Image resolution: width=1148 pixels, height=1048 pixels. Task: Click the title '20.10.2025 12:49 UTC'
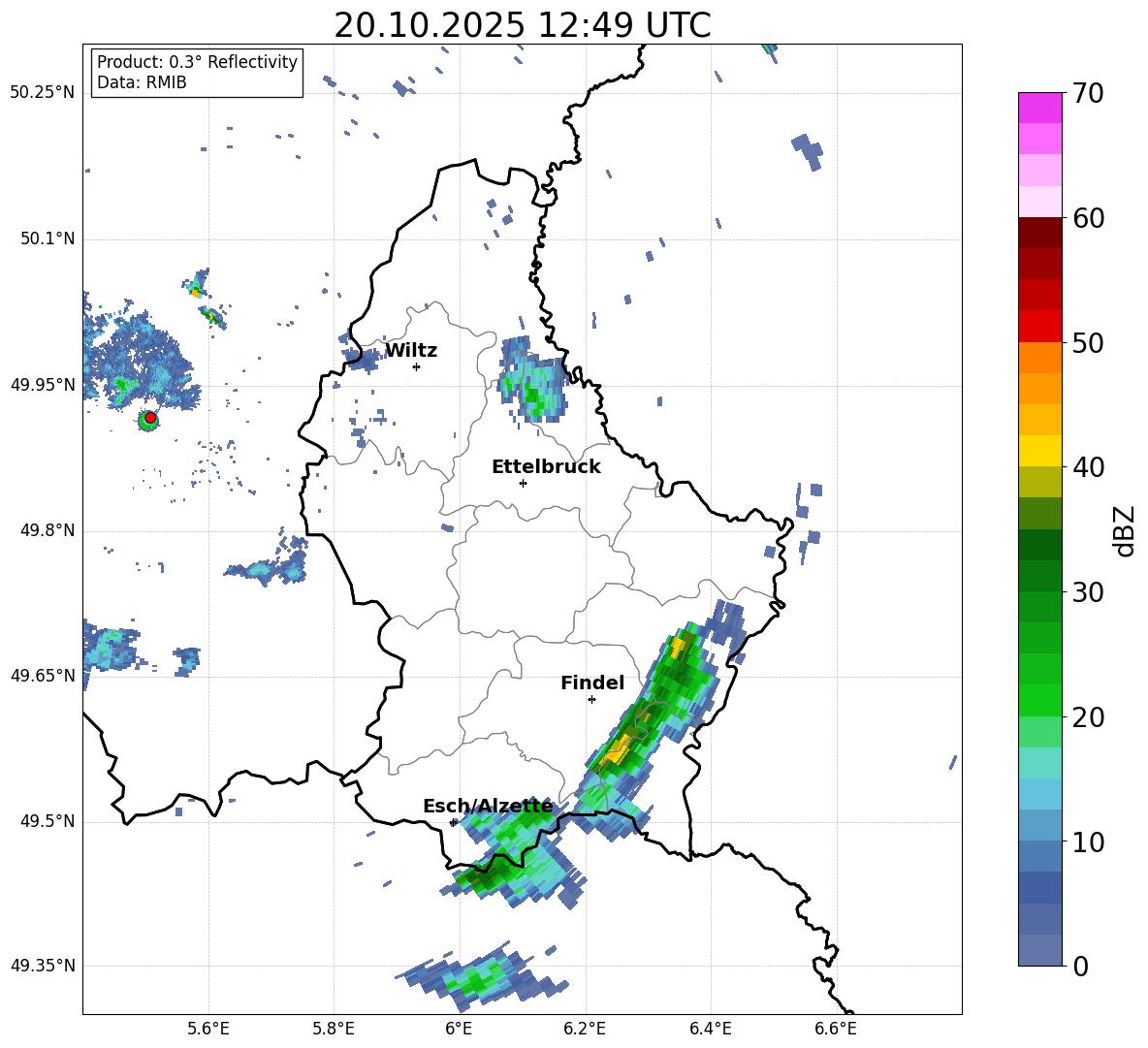pos(523,25)
